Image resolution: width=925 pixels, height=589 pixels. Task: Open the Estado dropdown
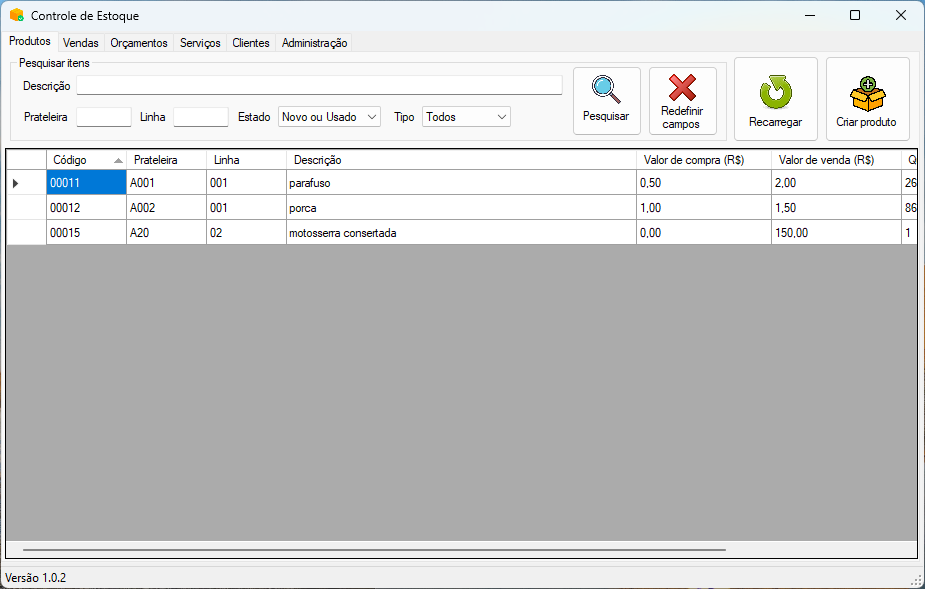point(329,117)
